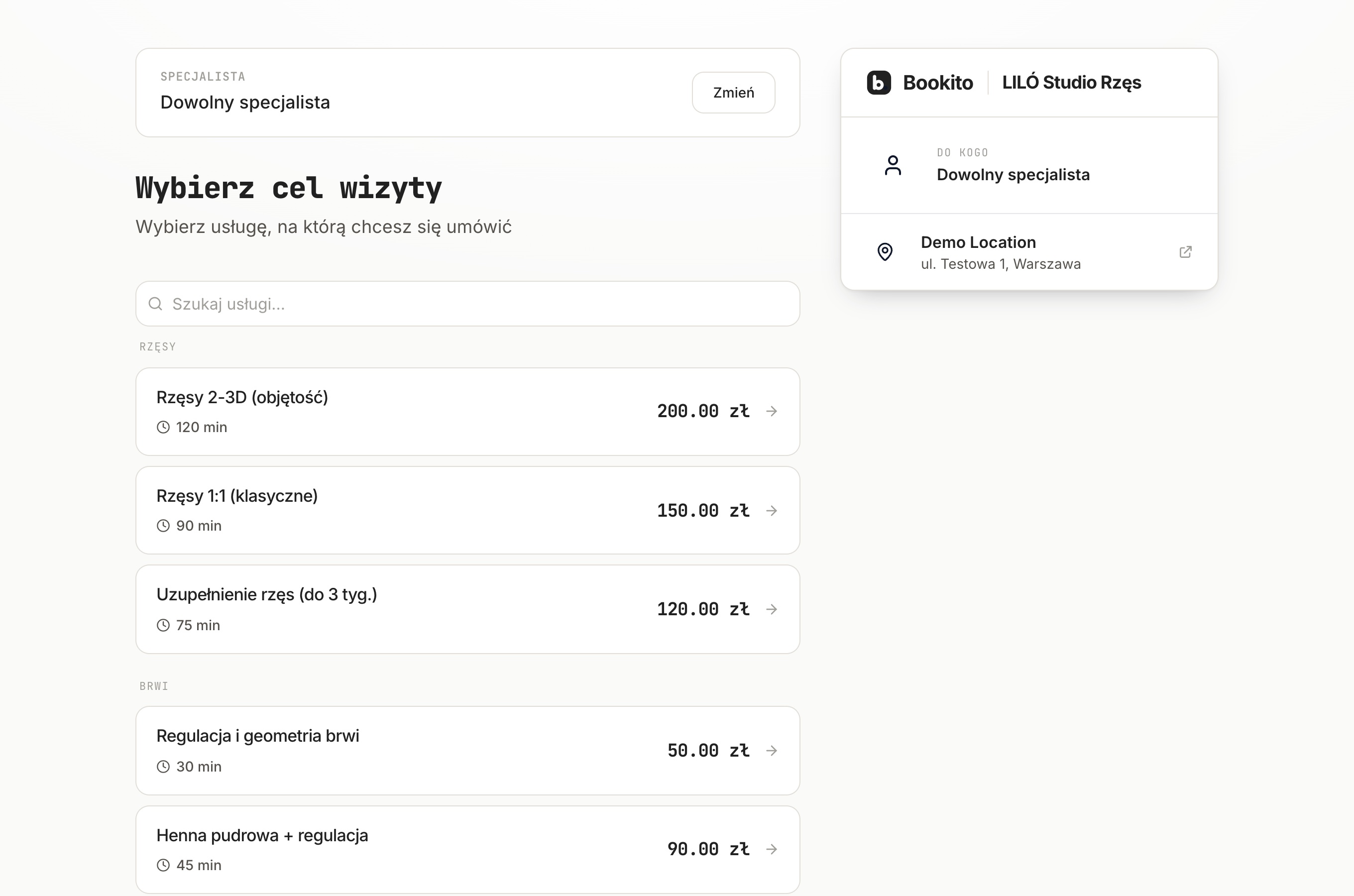The image size is (1354, 896).
Task: Click the person icon beside Dowolny specjalista
Action: point(893,166)
